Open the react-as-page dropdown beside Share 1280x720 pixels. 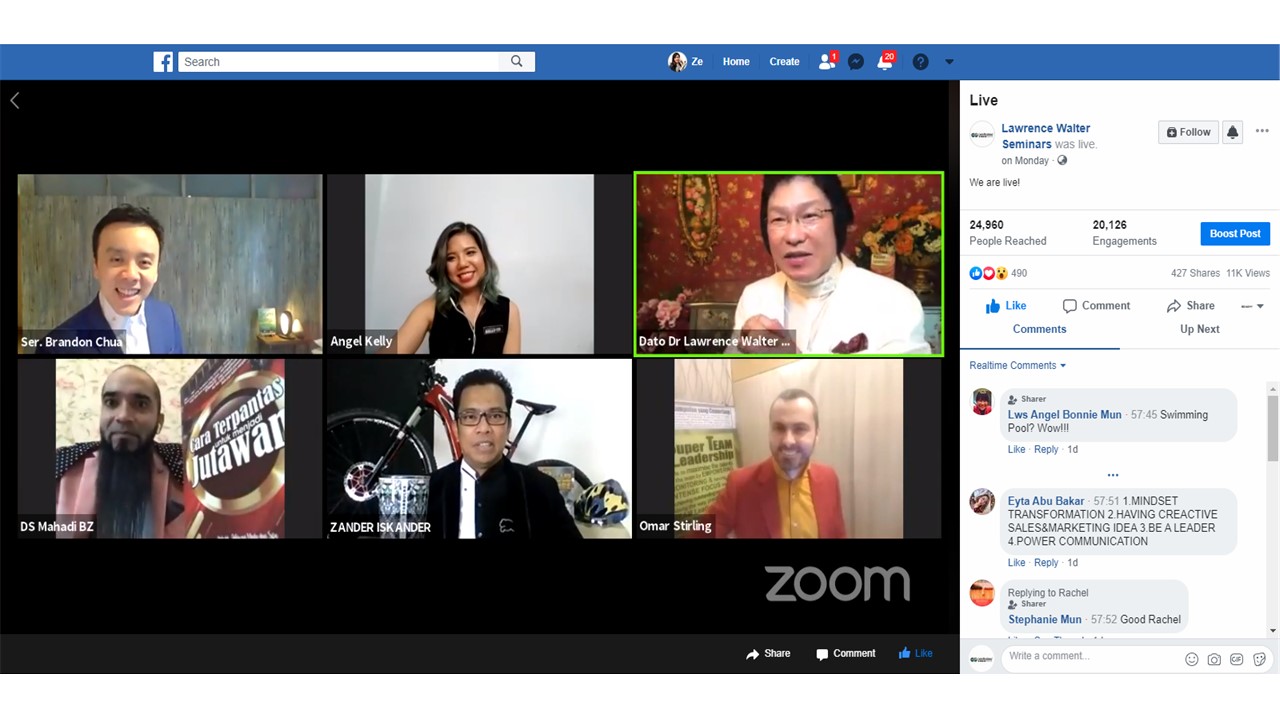(1253, 306)
